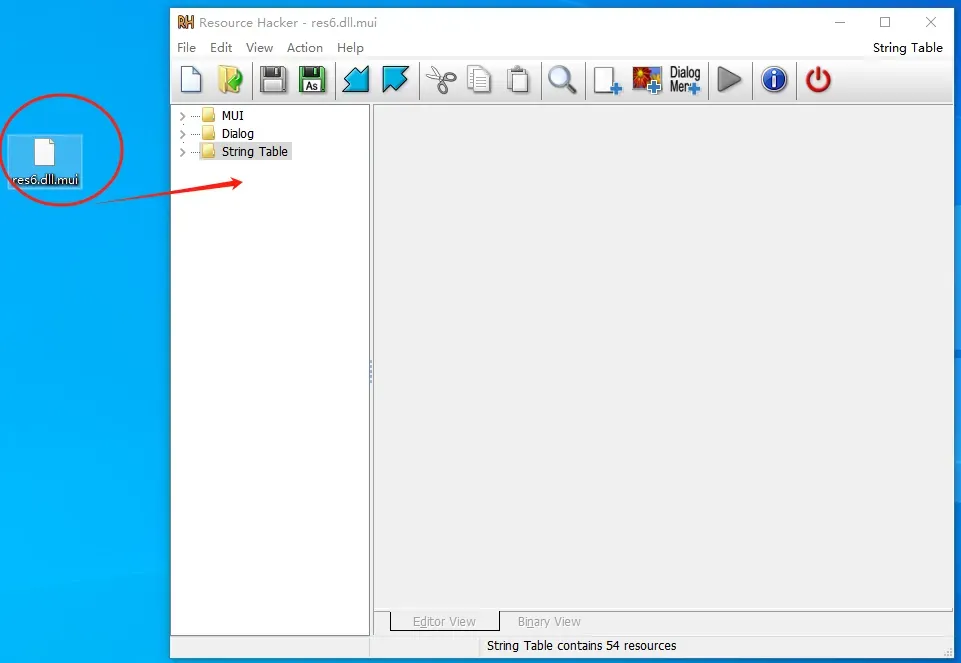The width and height of the screenshot is (961, 663).
Task: Create a new blank resource file
Action: tap(191, 80)
